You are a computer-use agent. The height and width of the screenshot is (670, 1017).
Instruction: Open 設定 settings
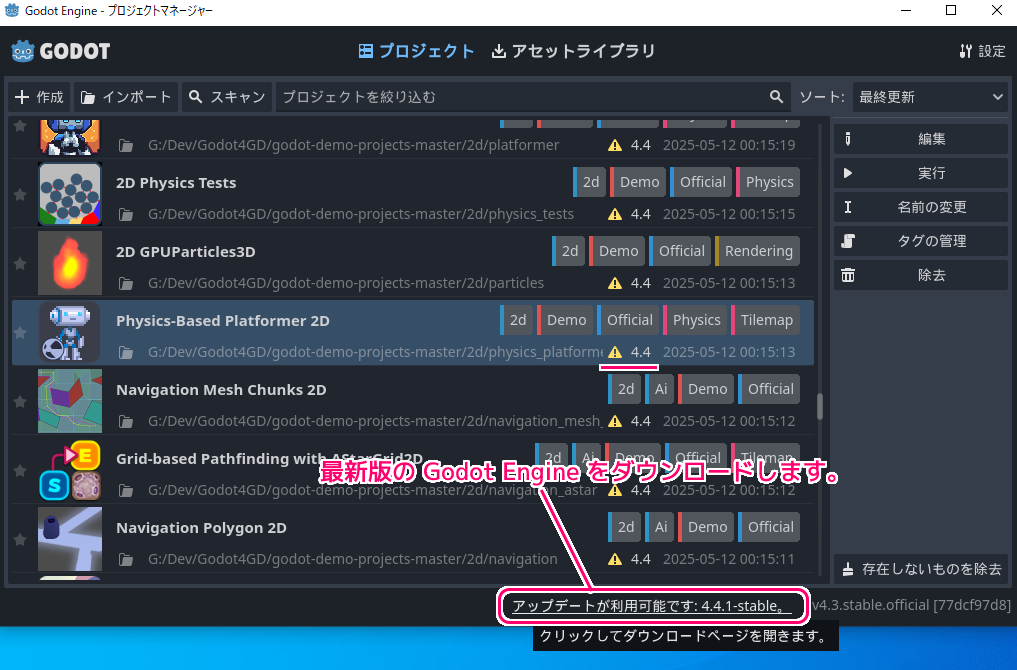pyautogui.click(x=982, y=51)
